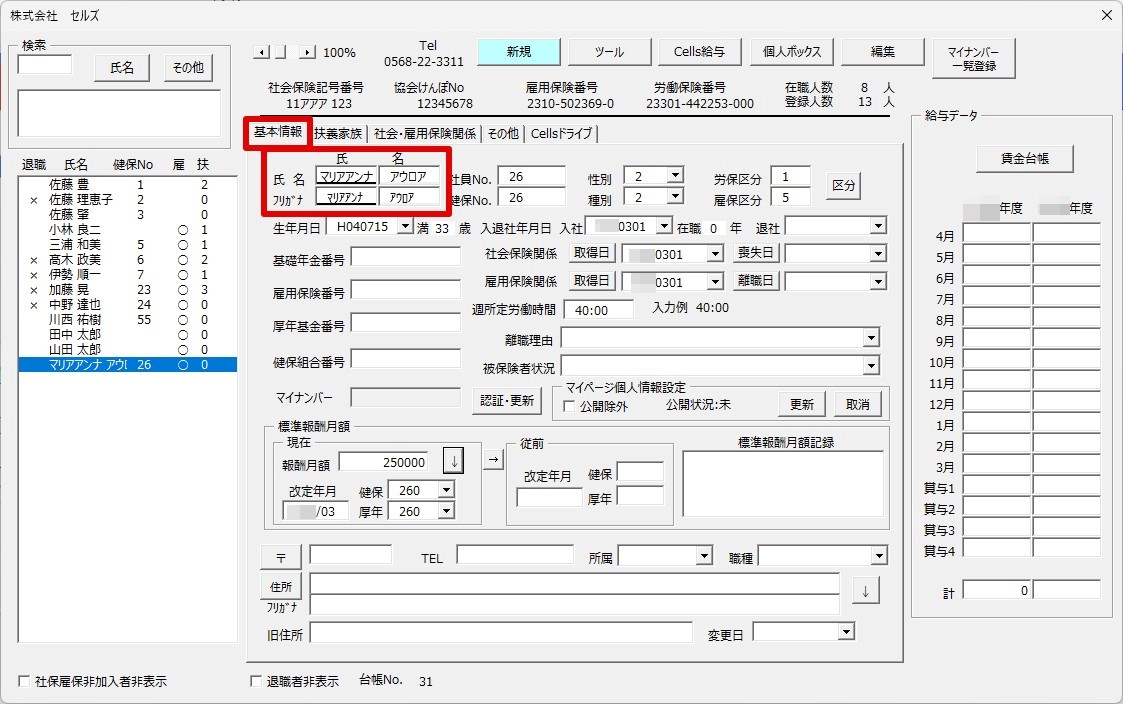Open the 離職日 date dropdown
Viewport: 1123px width, 704px height.
tap(879, 282)
